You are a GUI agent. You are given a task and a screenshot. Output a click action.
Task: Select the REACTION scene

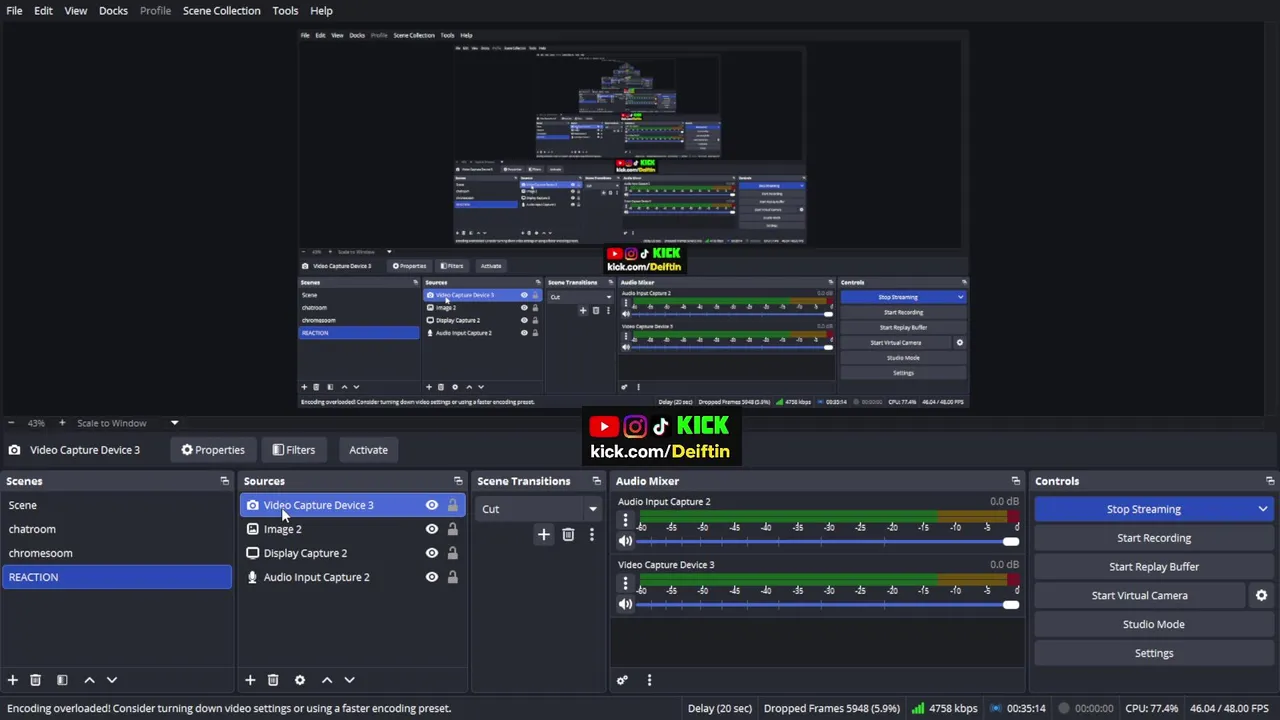117,577
